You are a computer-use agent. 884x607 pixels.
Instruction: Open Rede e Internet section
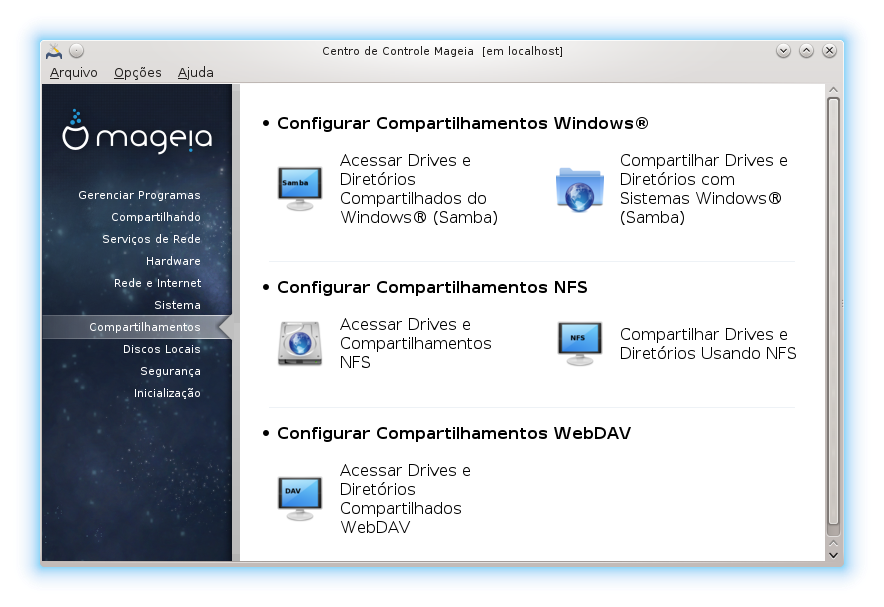(x=157, y=283)
